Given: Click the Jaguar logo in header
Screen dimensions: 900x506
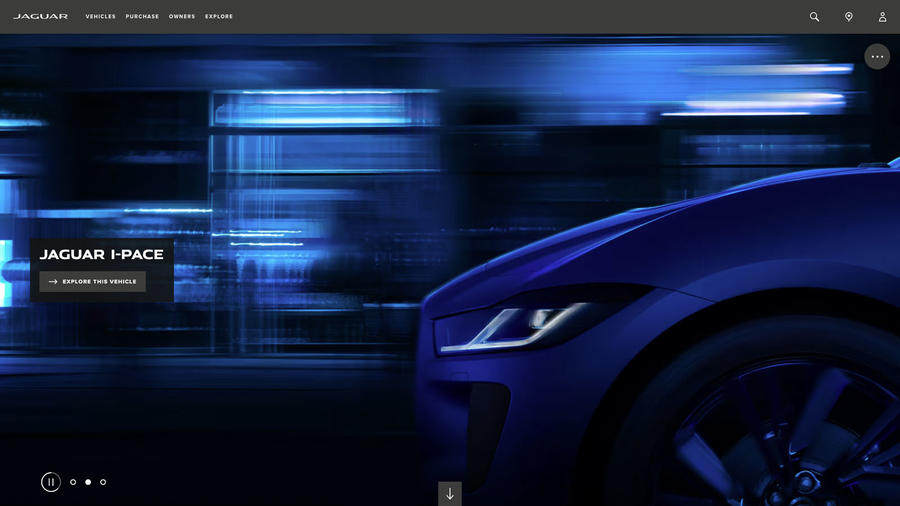Looking at the screenshot, I should pos(40,17).
